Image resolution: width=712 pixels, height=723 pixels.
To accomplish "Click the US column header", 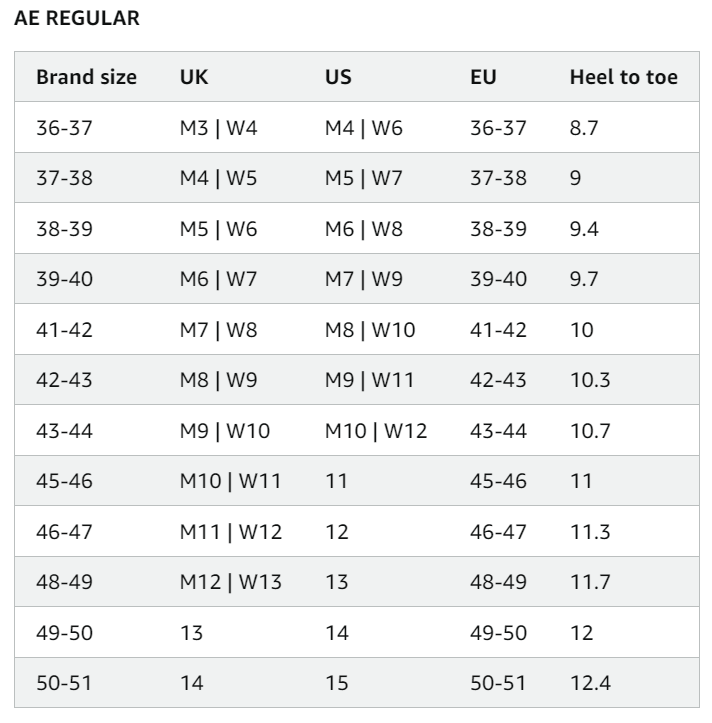I will (338, 77).
